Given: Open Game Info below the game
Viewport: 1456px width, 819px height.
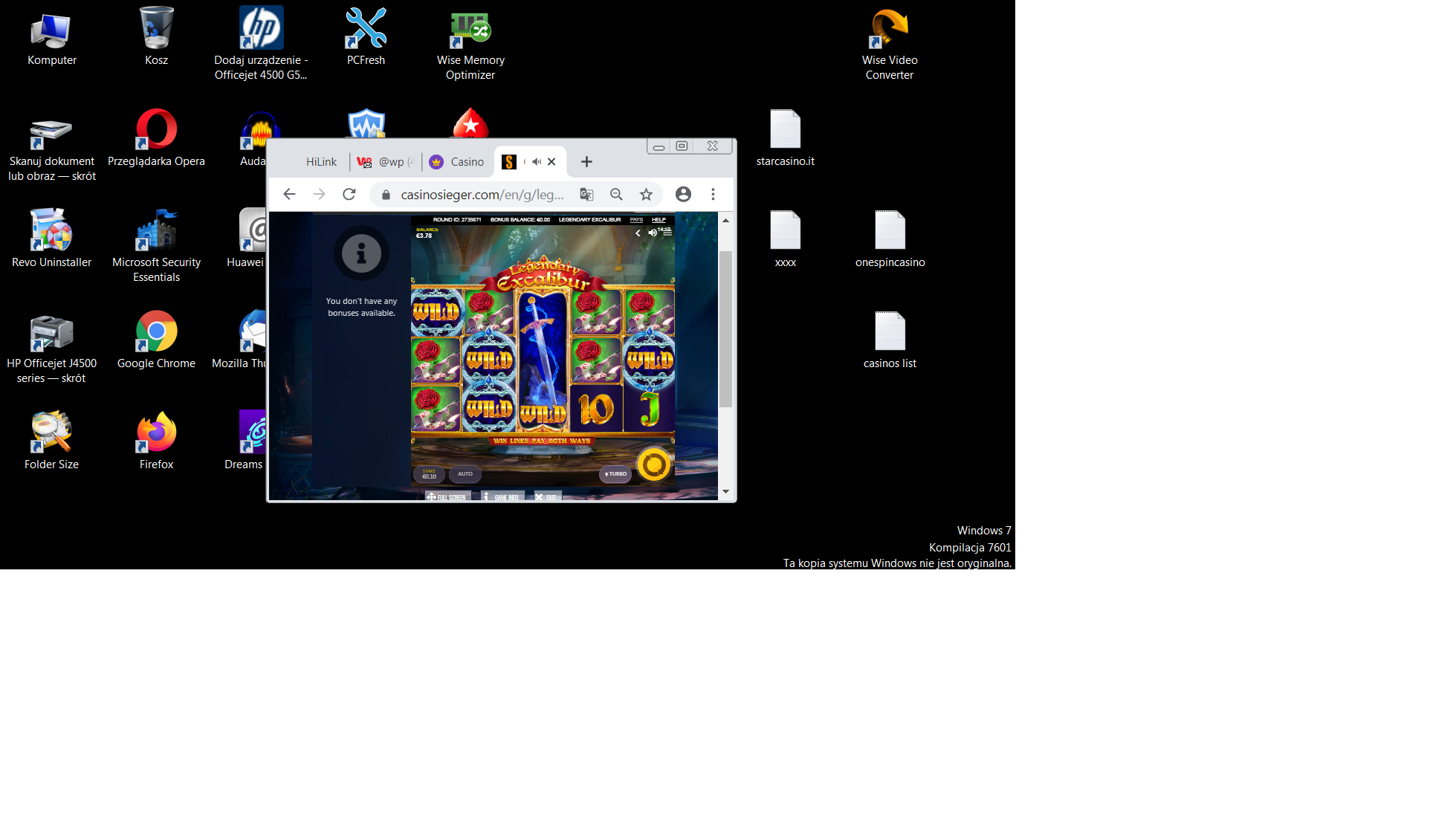Looking at the screenshot, I should point(502,496).
